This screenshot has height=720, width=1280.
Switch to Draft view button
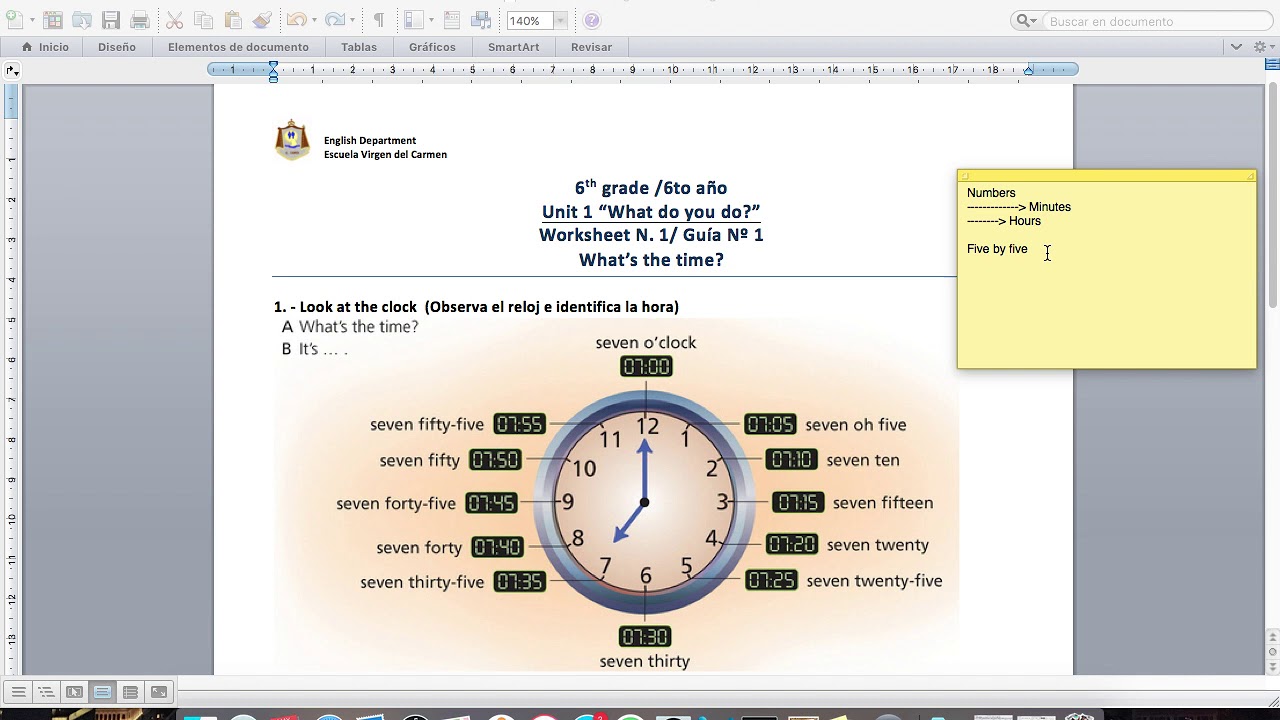click(18, 692)
